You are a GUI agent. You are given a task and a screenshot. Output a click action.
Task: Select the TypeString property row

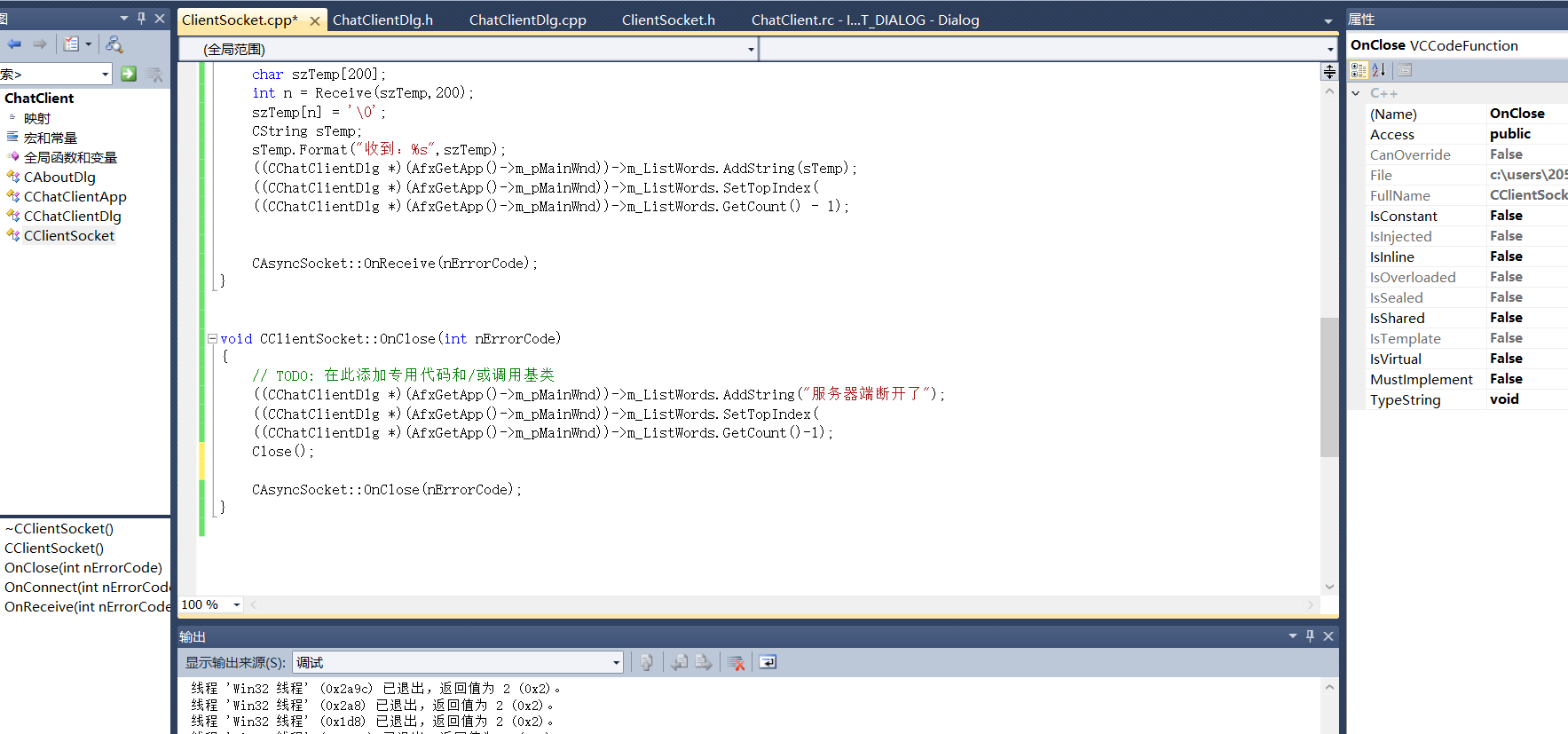[x=1468, y=399]
